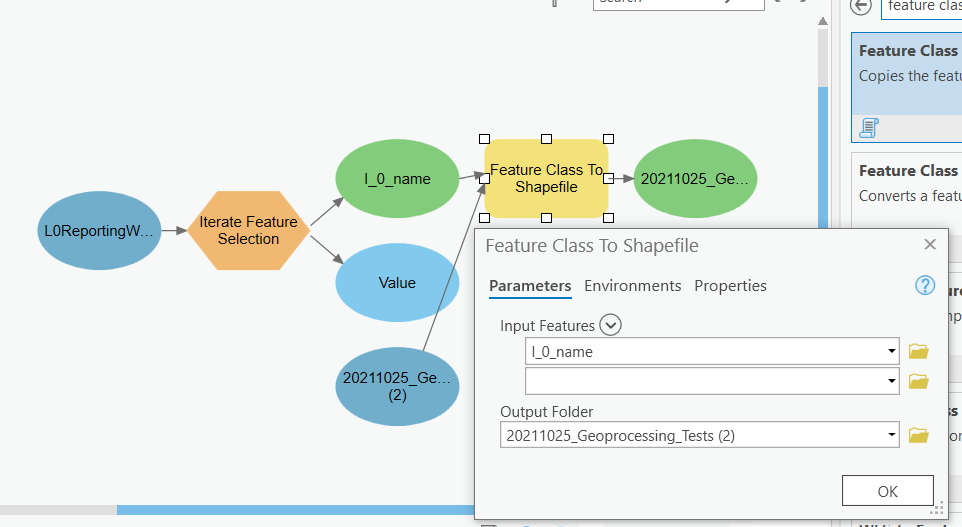Open the second Feature Class search result
962x527 pixels.
tap(907, 182)
